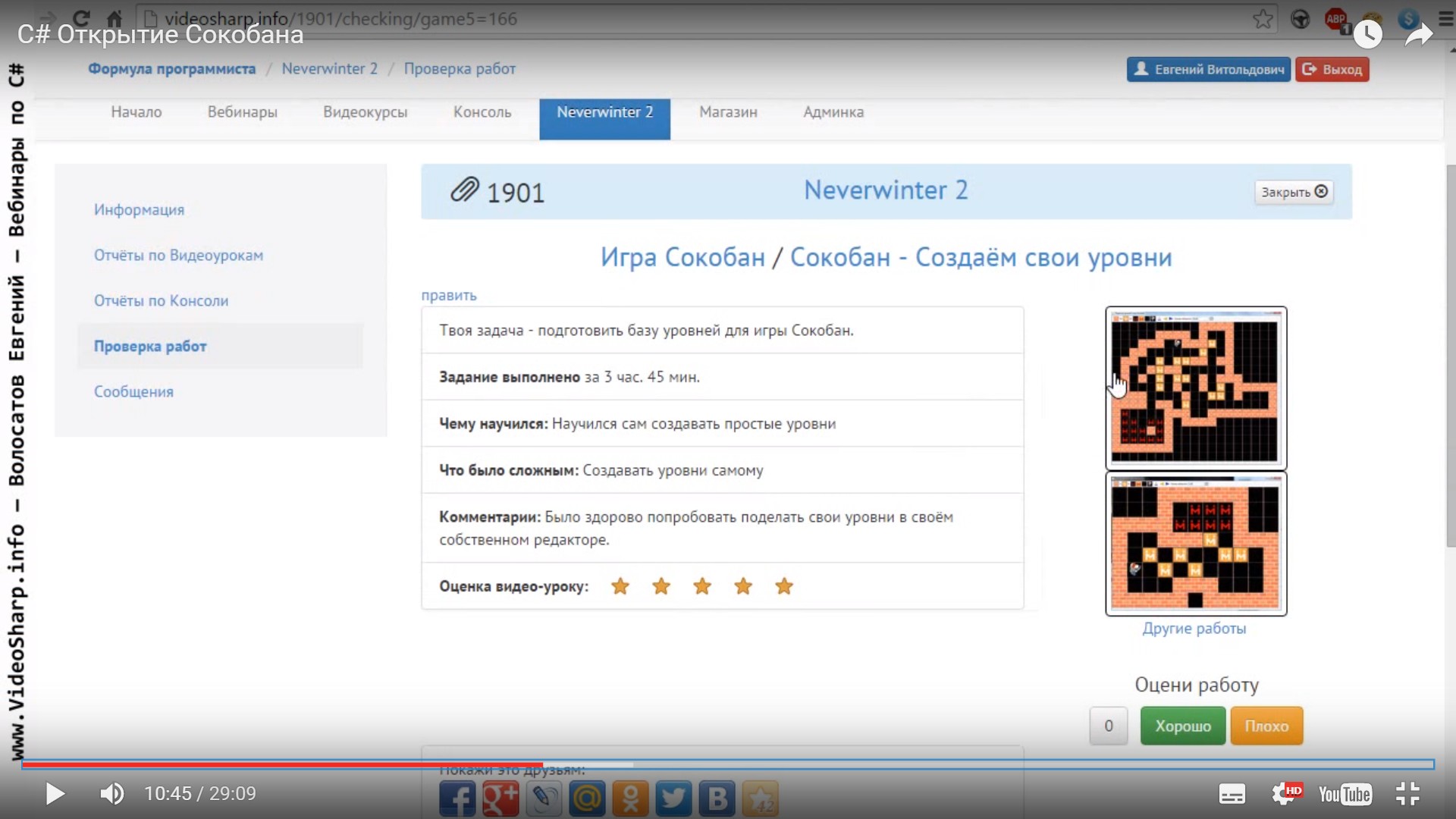Rate the work Плохо
This screenshot has width=1456, height=819.
point(1266,726)
